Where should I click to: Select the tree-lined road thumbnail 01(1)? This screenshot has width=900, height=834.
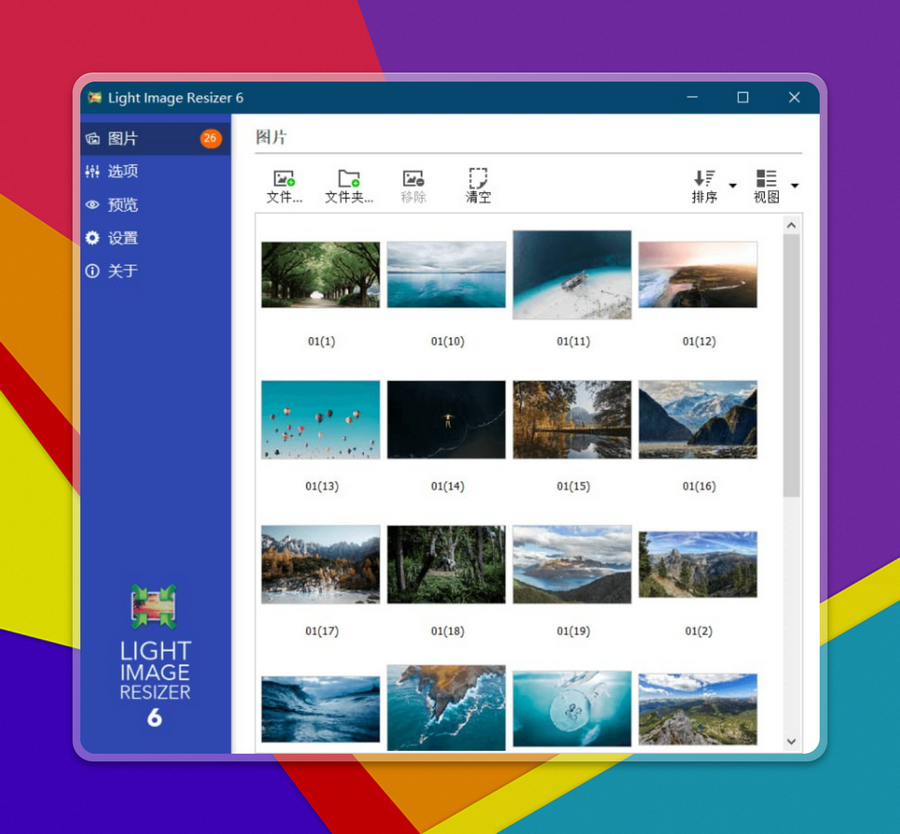321,274
